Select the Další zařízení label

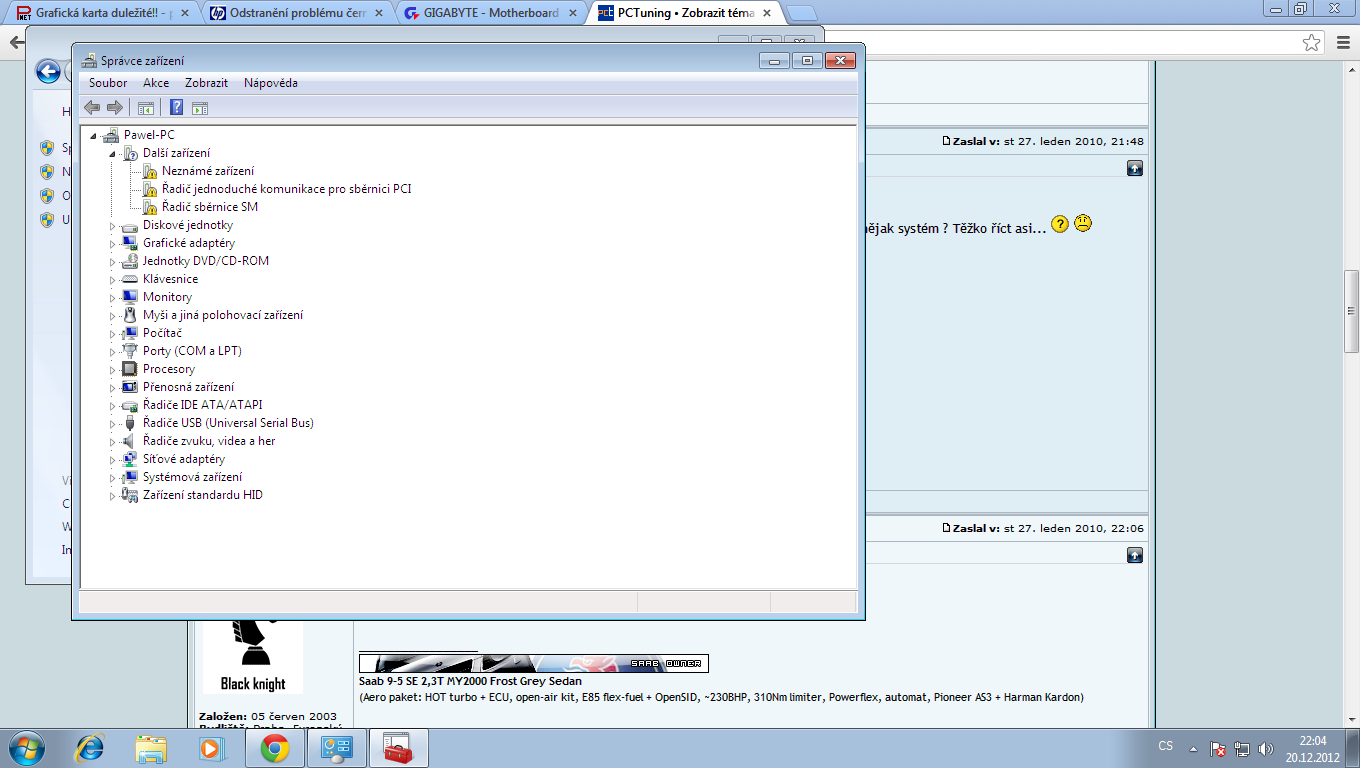pos(176,153)
